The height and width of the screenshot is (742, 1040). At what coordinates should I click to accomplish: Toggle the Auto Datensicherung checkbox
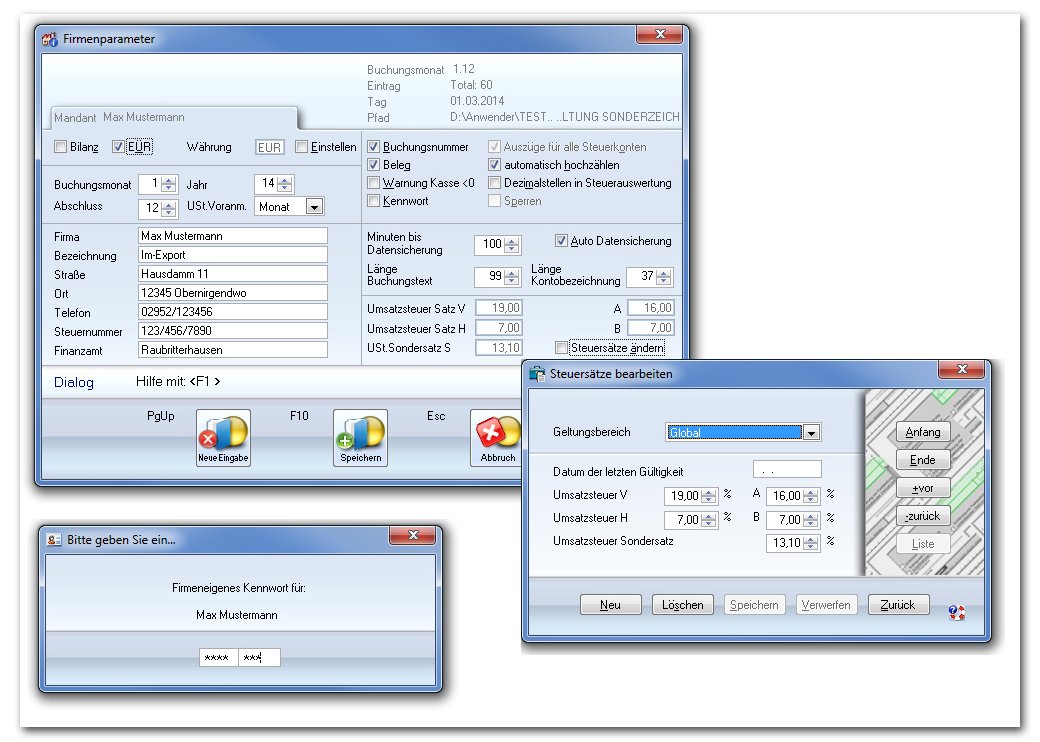point(561,241)
